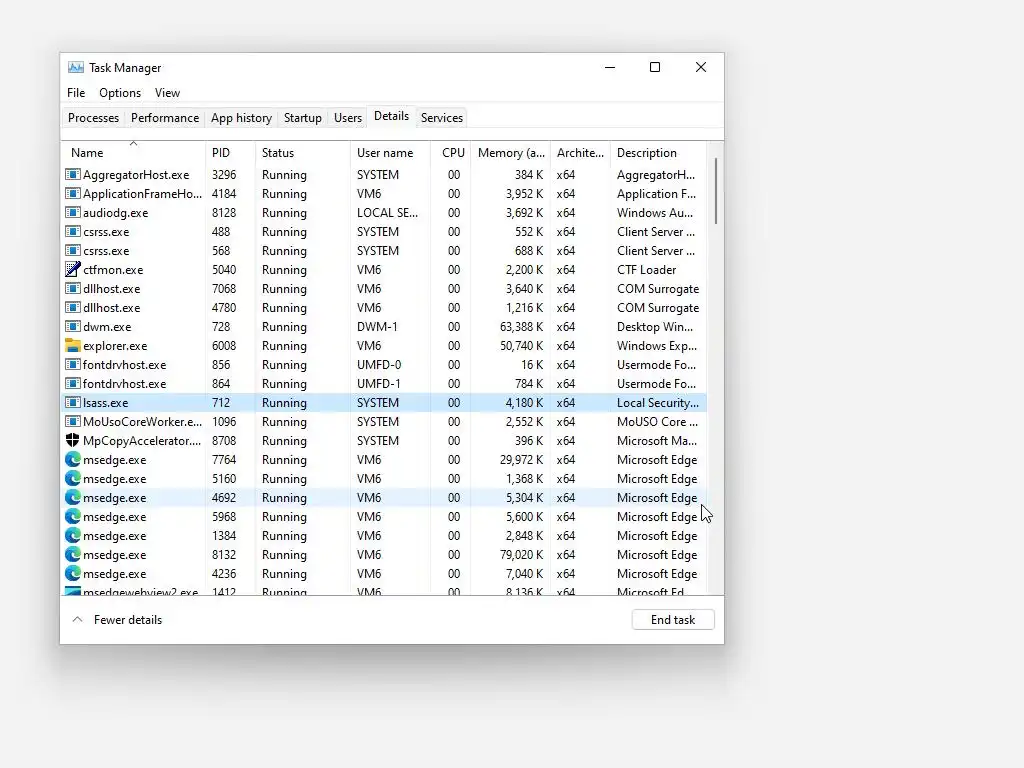Click the fontdrvhost.exe icon for PID 856
This screenshot has width=1024, height=768.
pyautogui.click(x=72, y=364)
